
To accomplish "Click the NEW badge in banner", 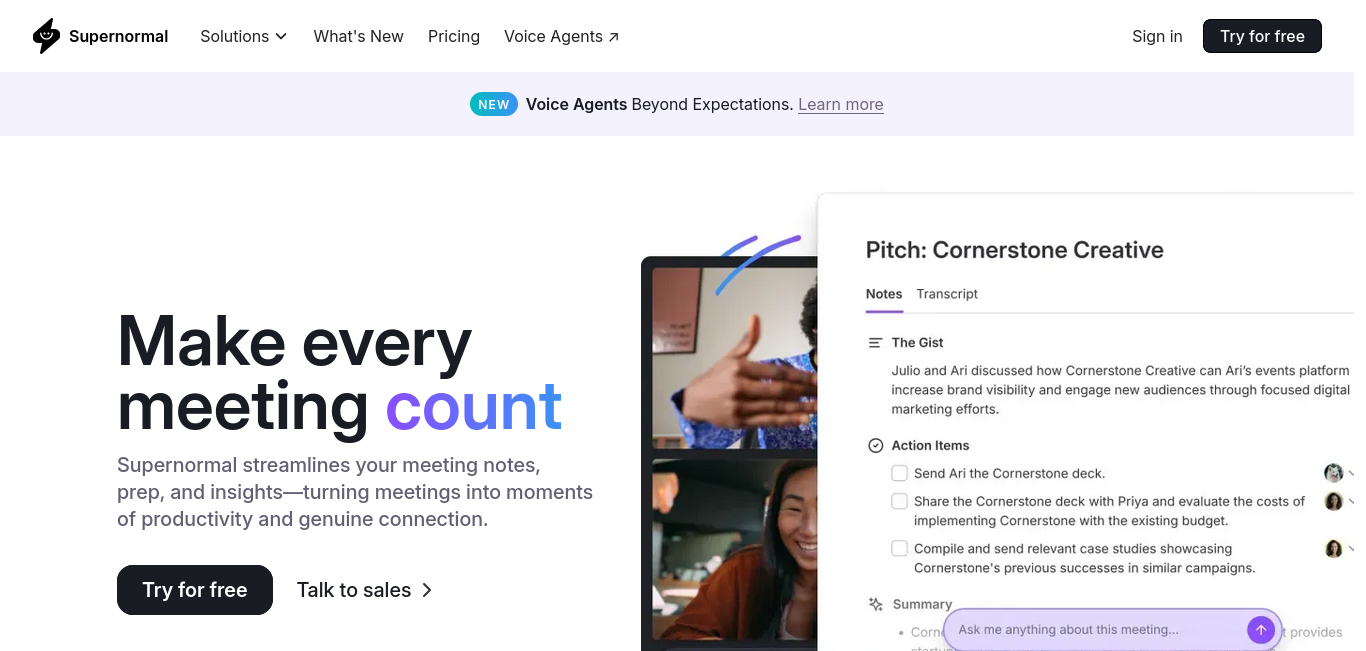I will [494, 104].
